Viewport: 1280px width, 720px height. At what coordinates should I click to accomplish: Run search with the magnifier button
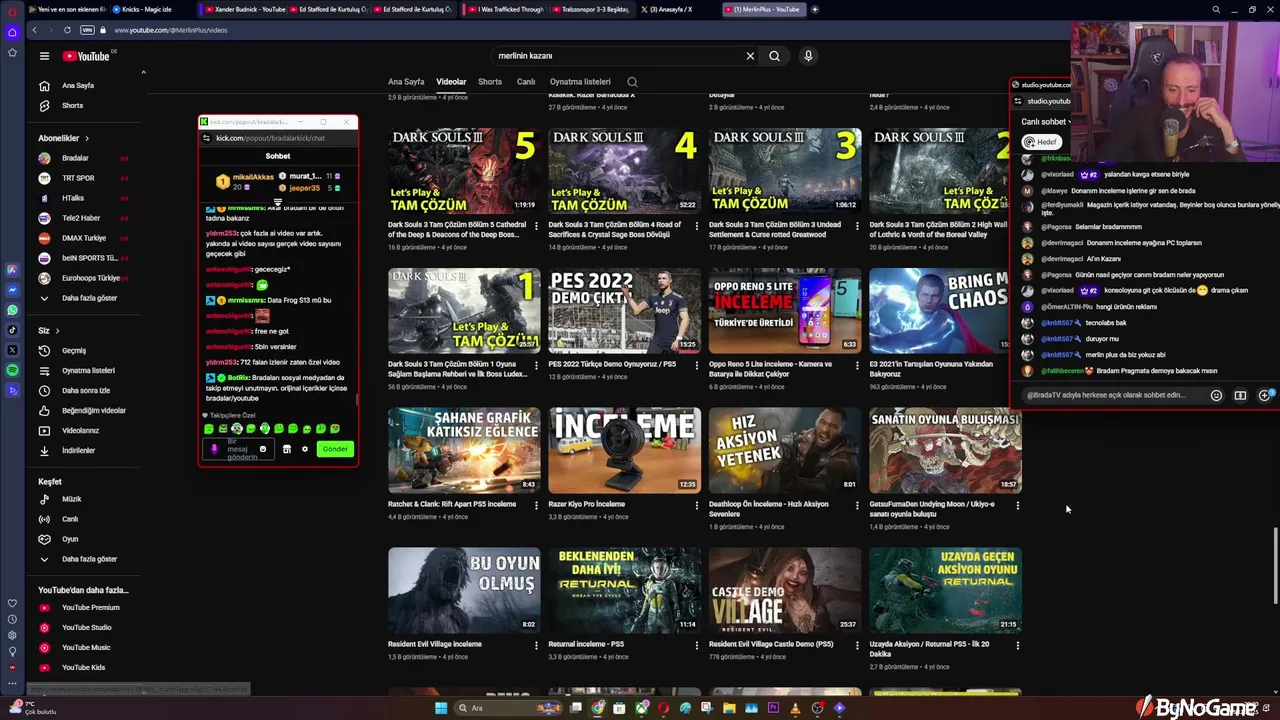(x=774, y=56)
